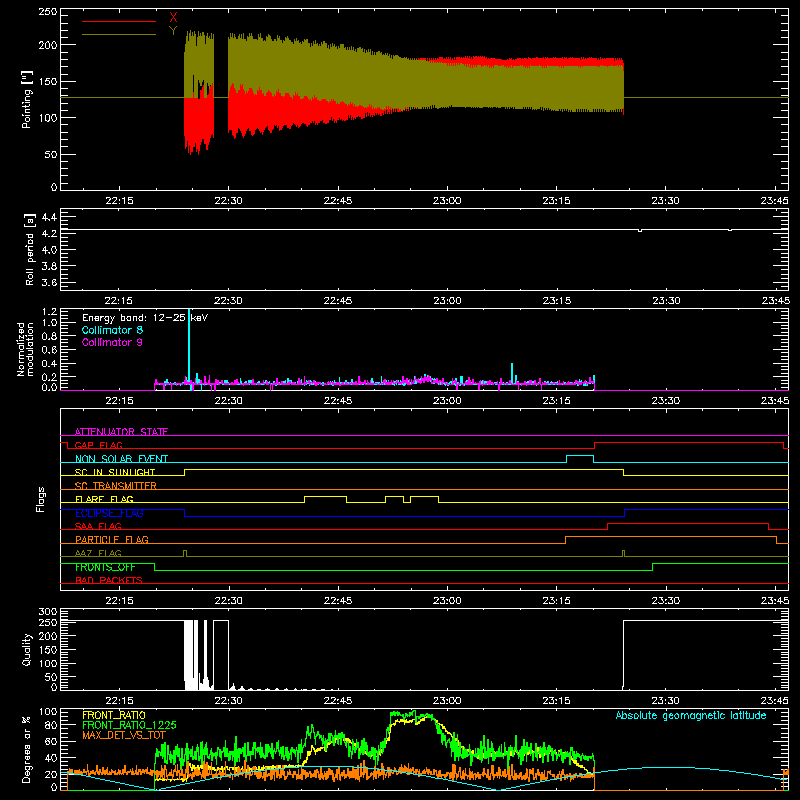This screenshot has width=800, height=800.
Task: Click the SAA_FLAG label
Action: (98, 526)
